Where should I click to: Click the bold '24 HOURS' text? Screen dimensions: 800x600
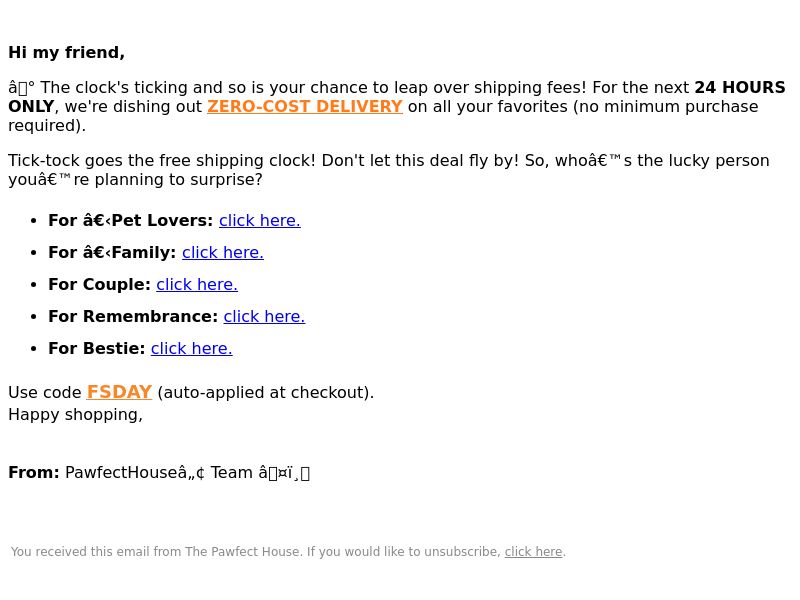click(x=740, y=87)
